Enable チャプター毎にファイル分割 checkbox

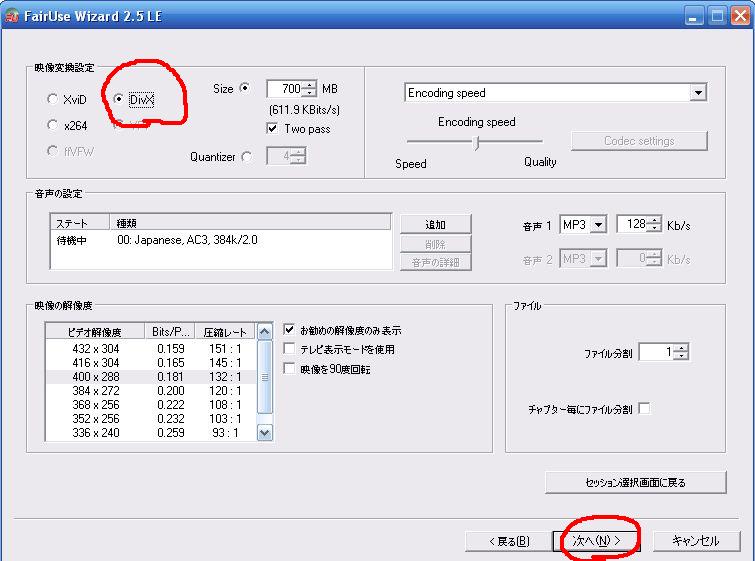click(644, 409)
